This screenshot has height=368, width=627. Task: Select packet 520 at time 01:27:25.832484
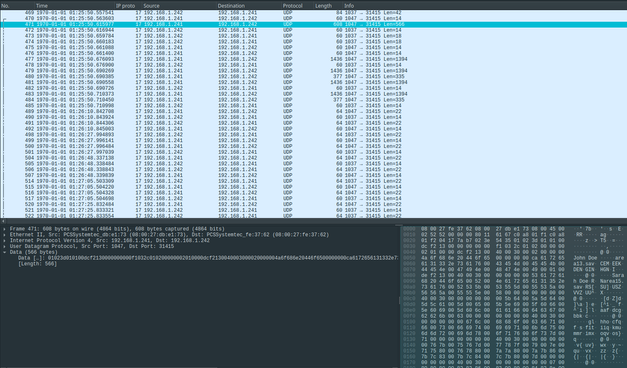pyautogui.click(x=314, y=204)
